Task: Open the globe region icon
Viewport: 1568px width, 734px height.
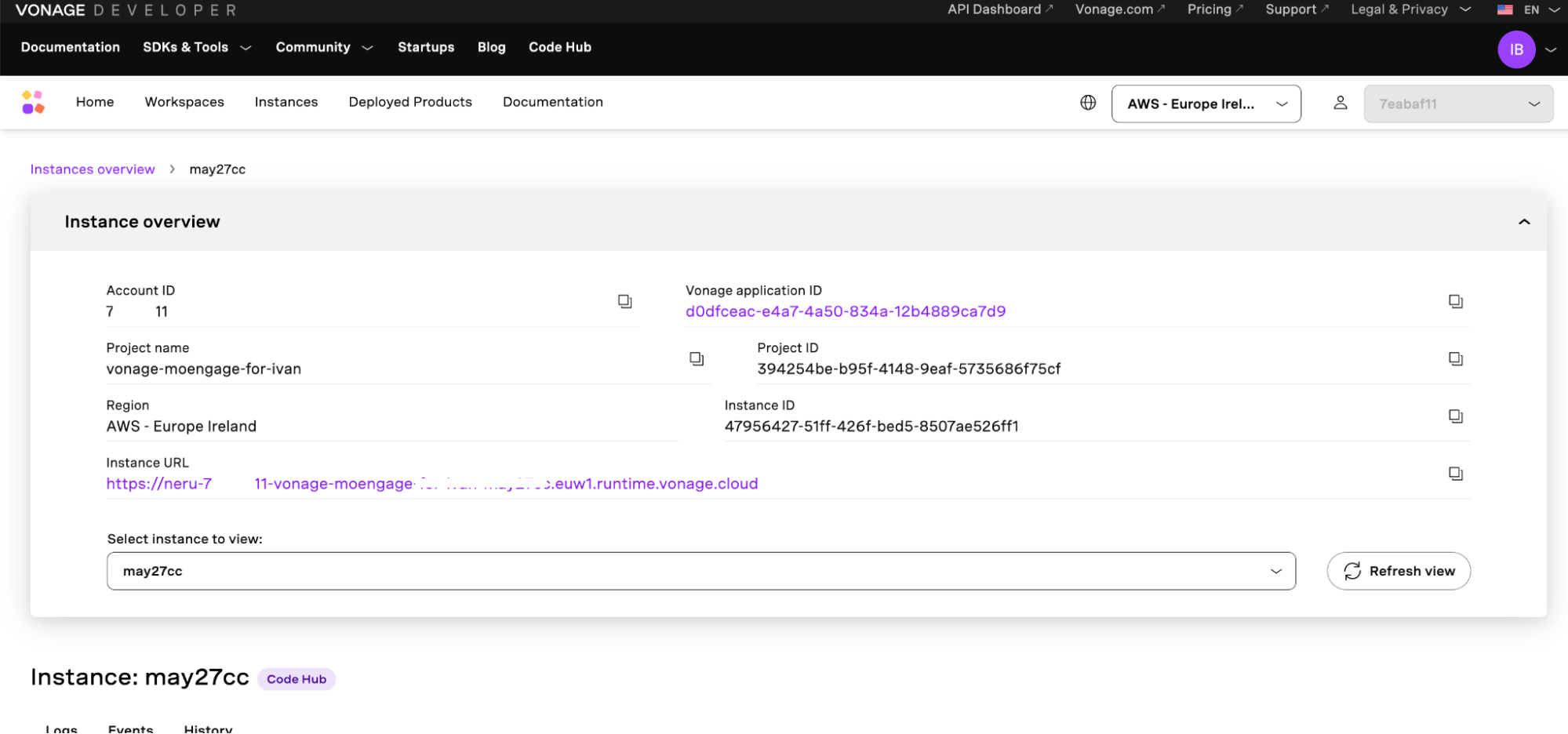Action: (1088, 103)
